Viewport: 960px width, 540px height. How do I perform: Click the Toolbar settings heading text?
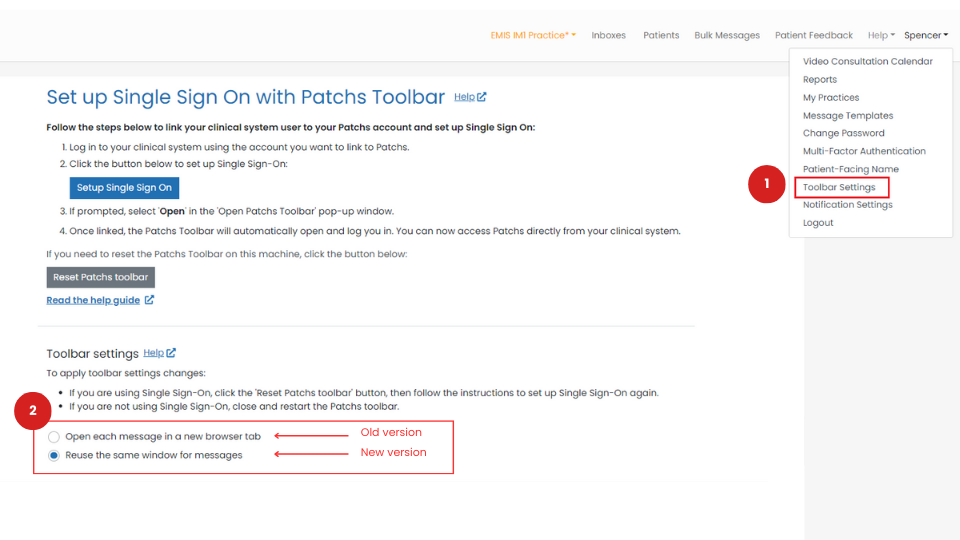92,354
